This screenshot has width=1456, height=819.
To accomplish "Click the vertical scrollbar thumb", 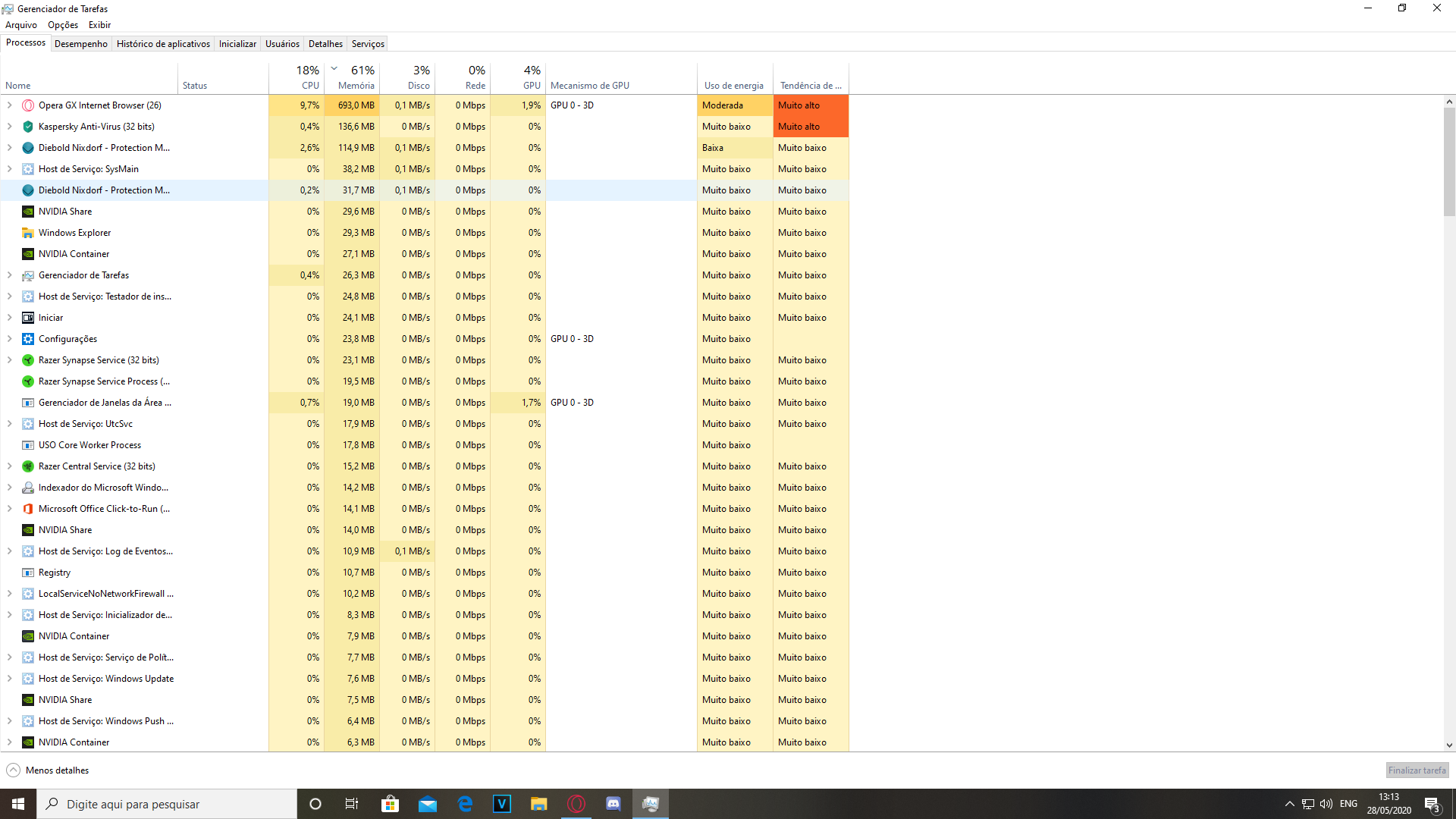I will (1449, 162).
